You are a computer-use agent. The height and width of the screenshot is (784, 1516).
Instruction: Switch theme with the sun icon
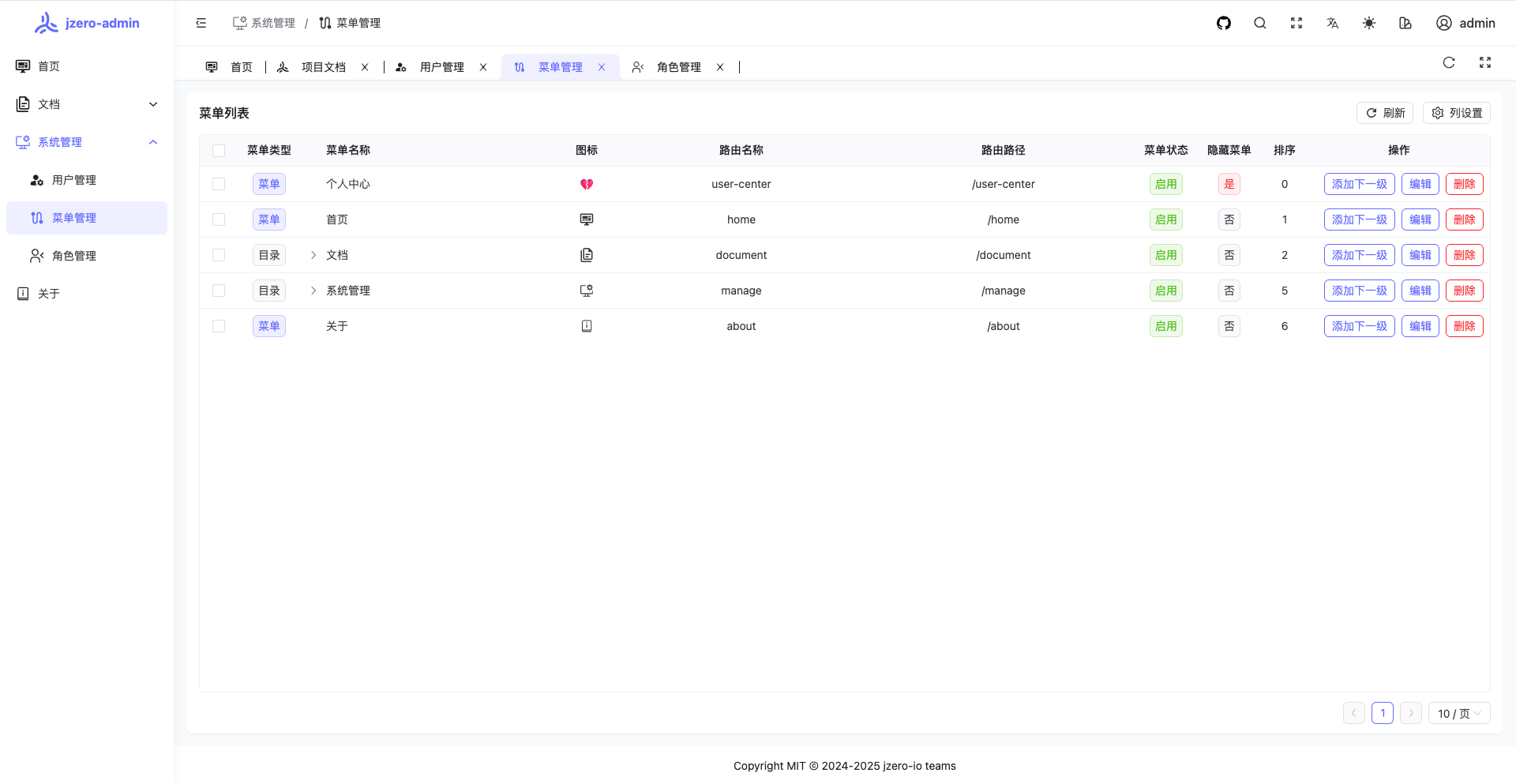(x=1369, y=23)
